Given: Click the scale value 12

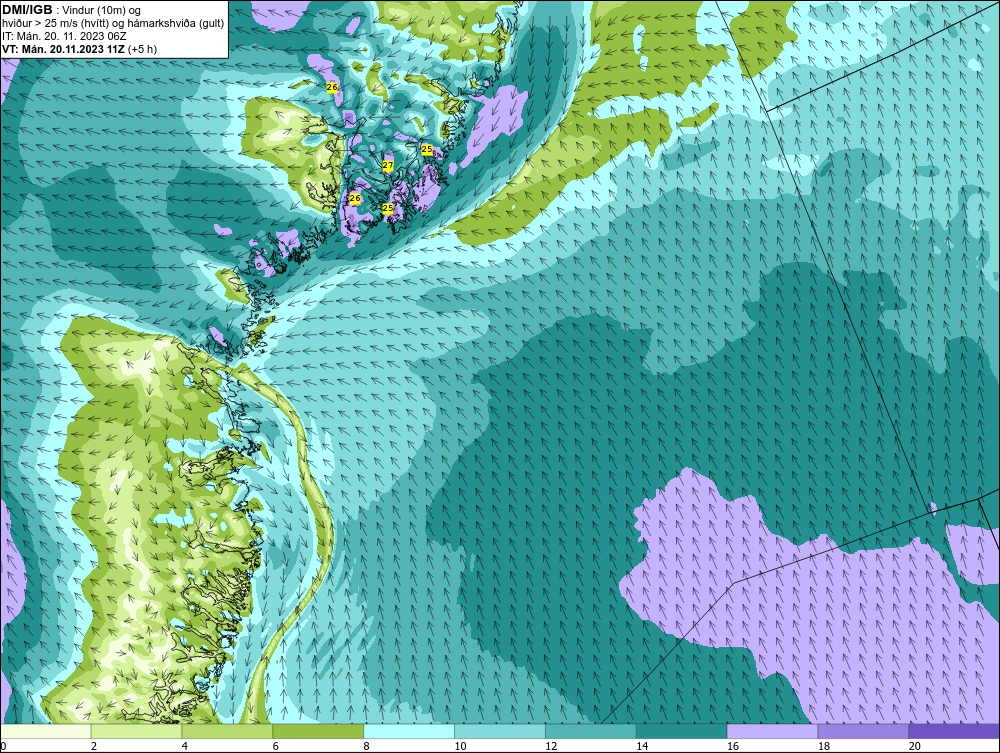Looking at the screenshot, I should (551, 746).
